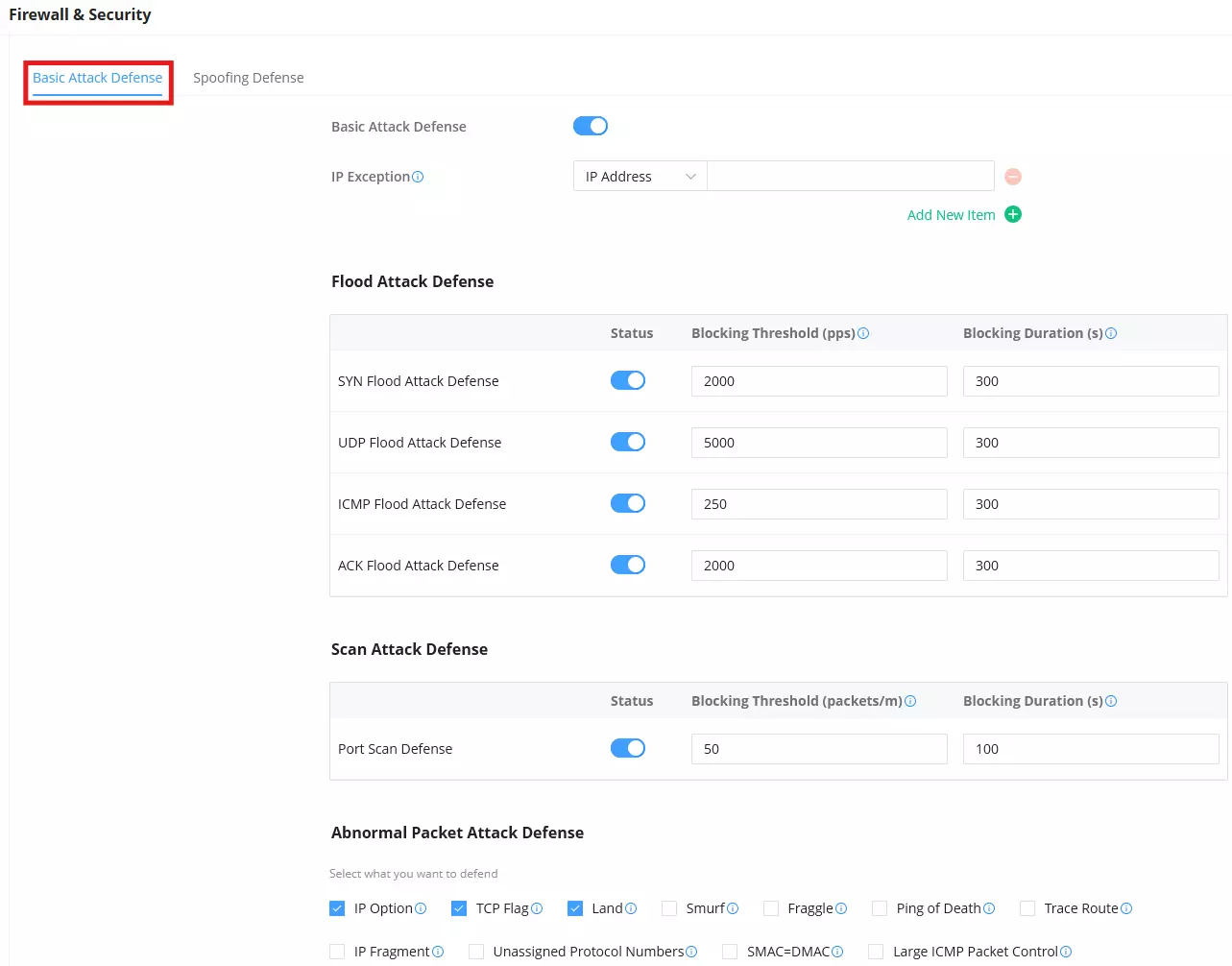Show info for Smurf attack
The width and height of the screenshot is (1232, 966).
click(x=733, y=908)
